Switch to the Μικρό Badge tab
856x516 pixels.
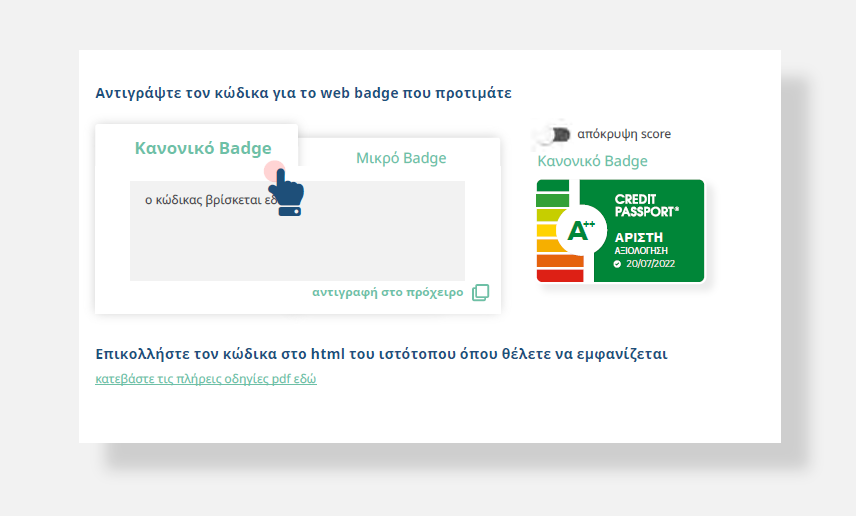tap(401, 158)
